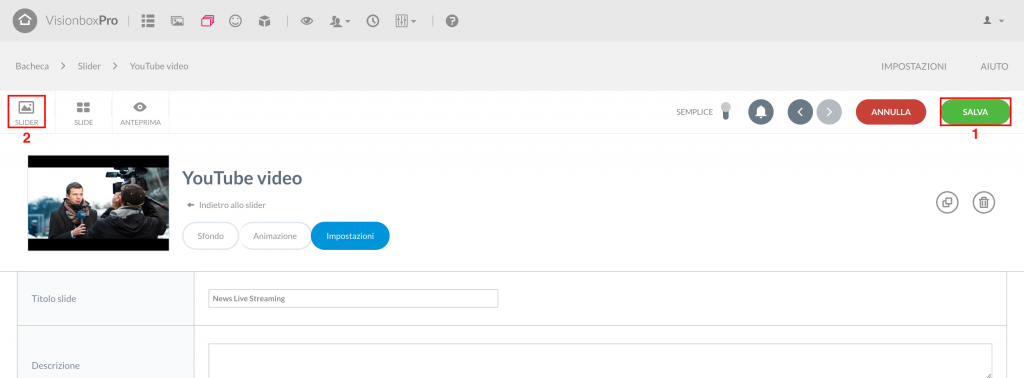Go to previous slide arrow button

800,112
